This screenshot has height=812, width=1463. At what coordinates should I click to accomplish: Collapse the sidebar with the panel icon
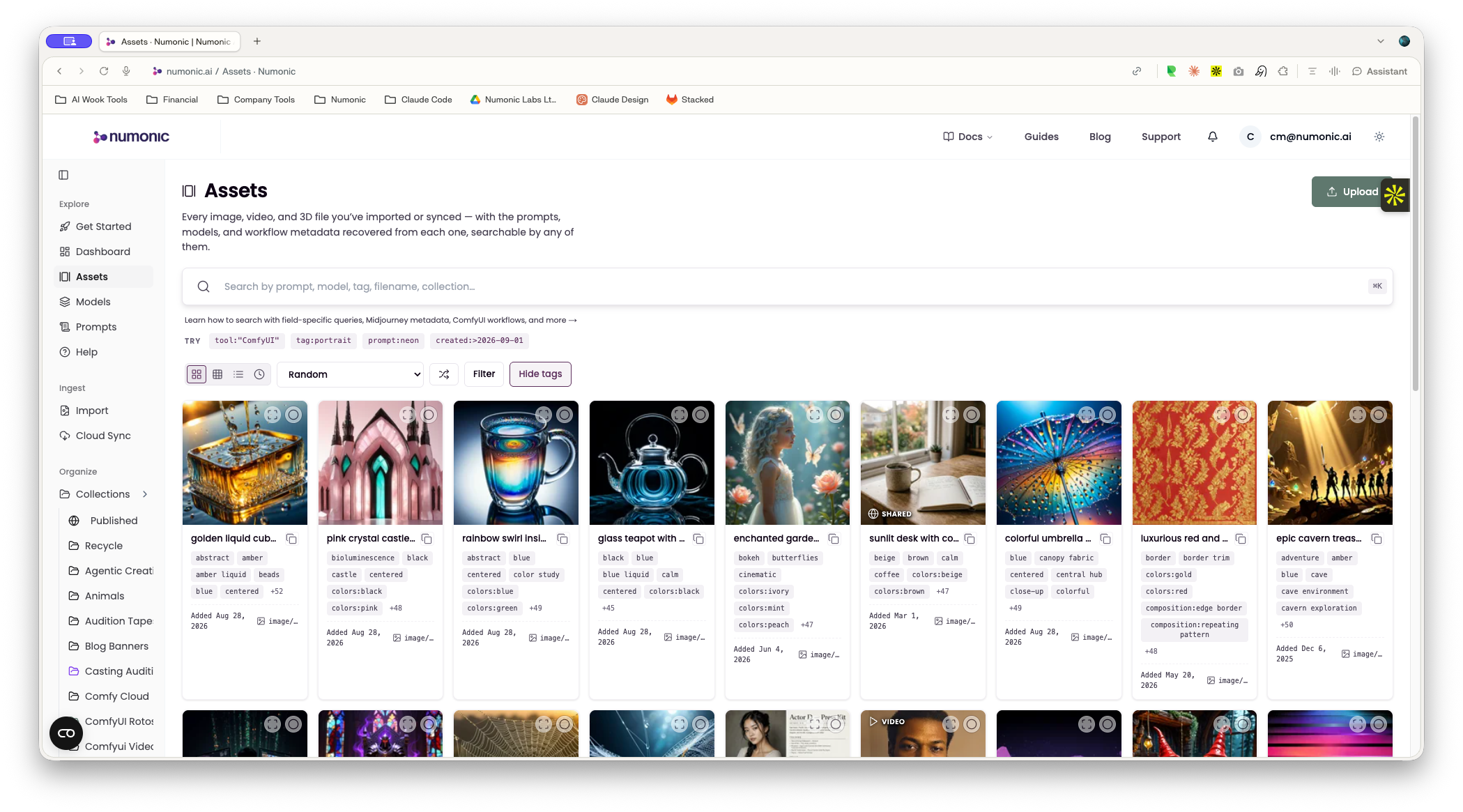click(x=63, y=175)
